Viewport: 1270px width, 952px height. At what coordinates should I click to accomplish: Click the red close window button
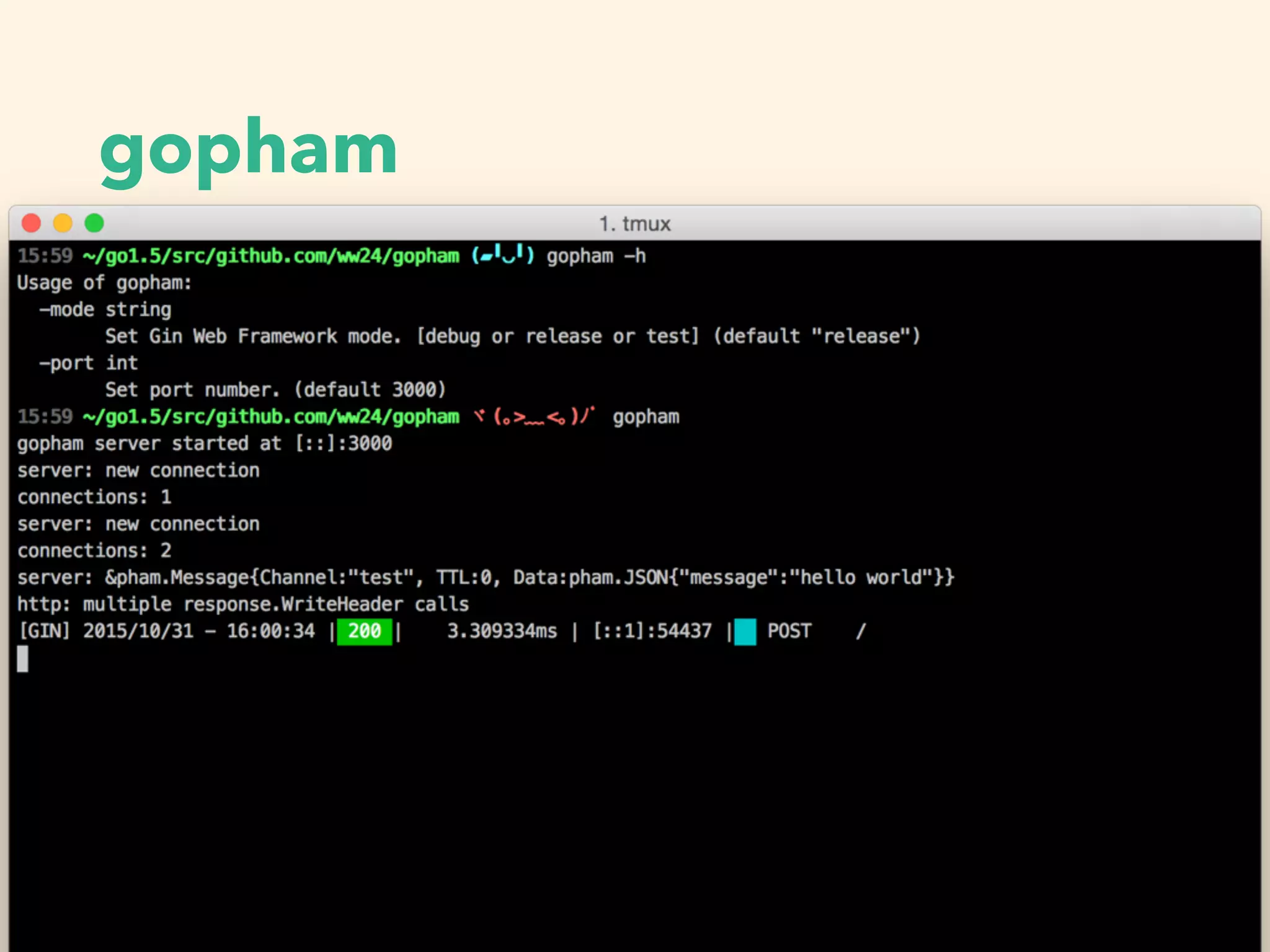click(31, 223)
